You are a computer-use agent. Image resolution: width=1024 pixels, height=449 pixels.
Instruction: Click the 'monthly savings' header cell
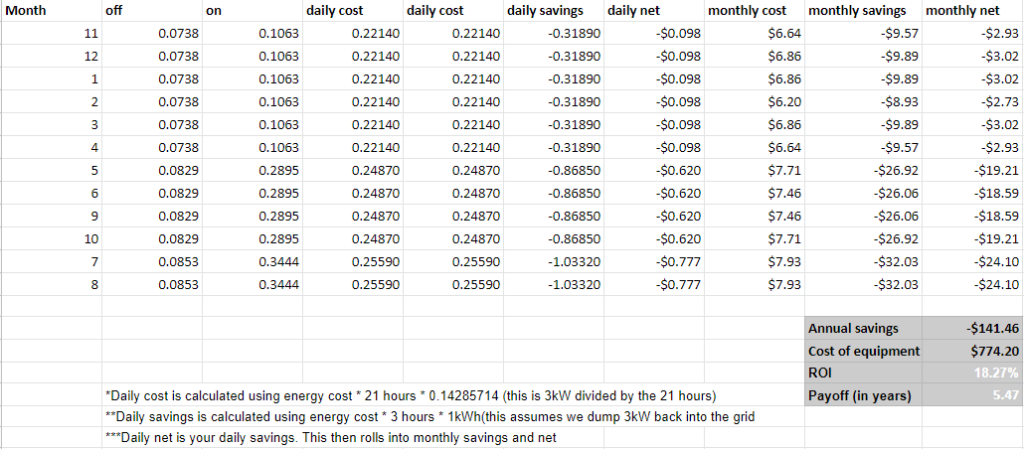pyautogui.click(x=862, y=11)
